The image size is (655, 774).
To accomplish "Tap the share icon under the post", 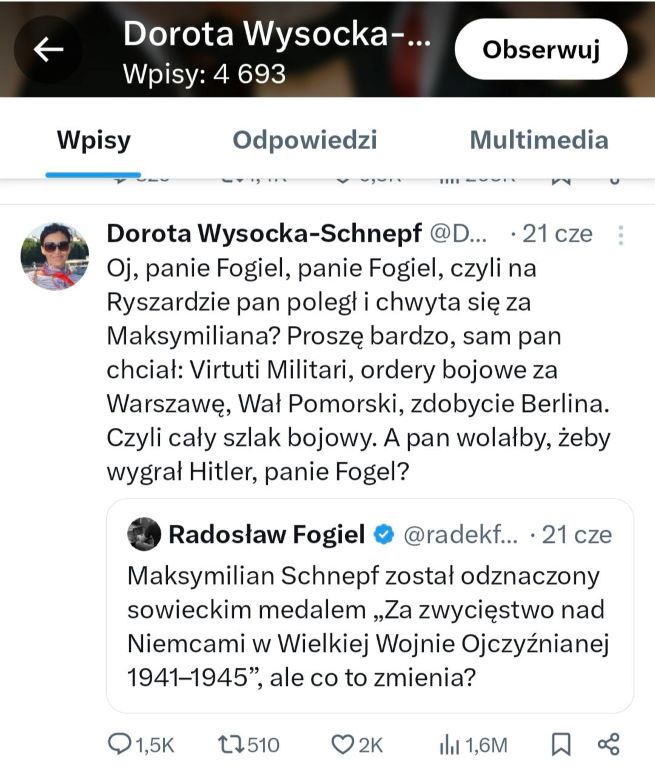I will [x=608, y=744].
